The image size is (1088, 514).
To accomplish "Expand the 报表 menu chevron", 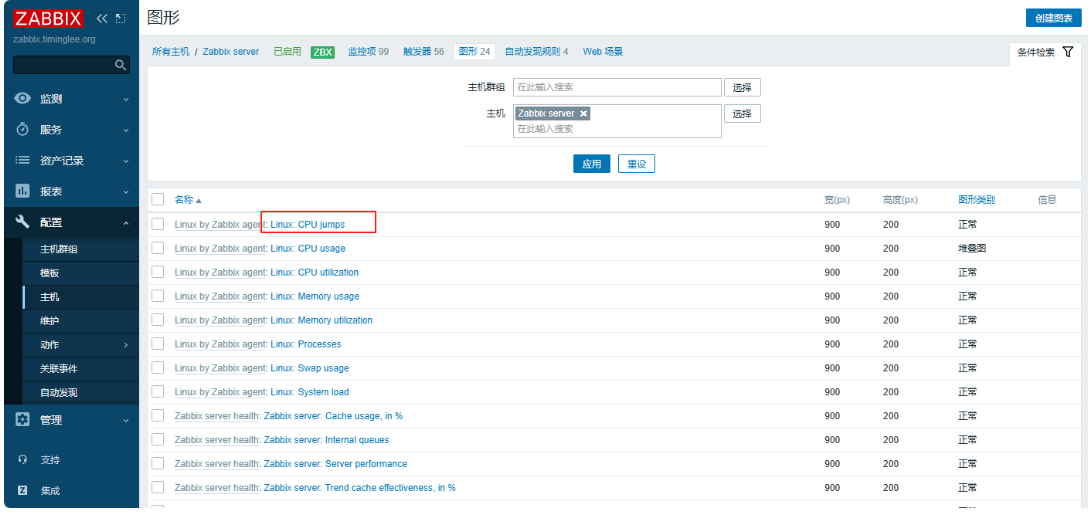I will [126, 191].
